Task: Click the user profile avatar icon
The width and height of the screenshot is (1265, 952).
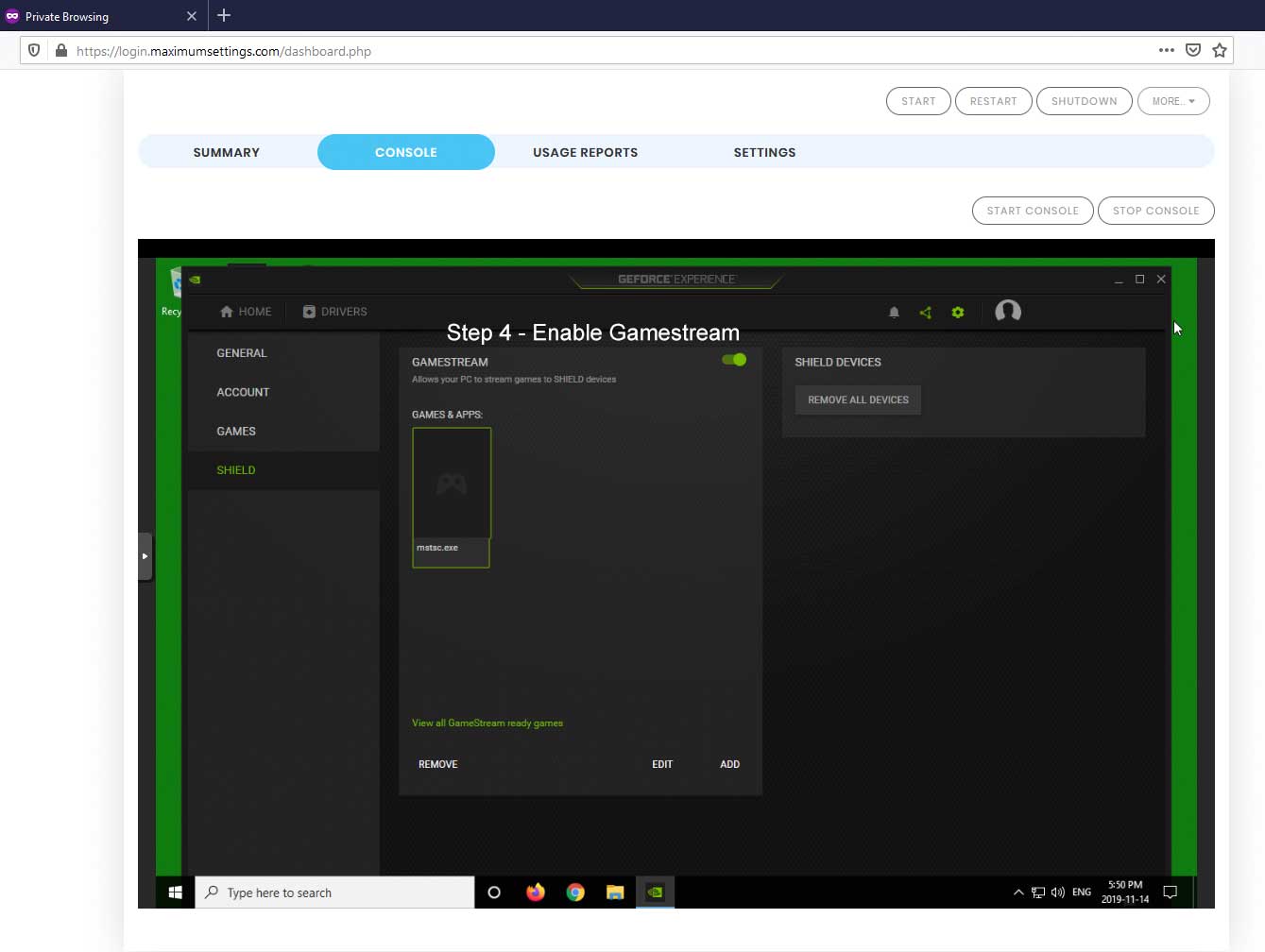Action: pyautogui.click(x=1008, y=312)
